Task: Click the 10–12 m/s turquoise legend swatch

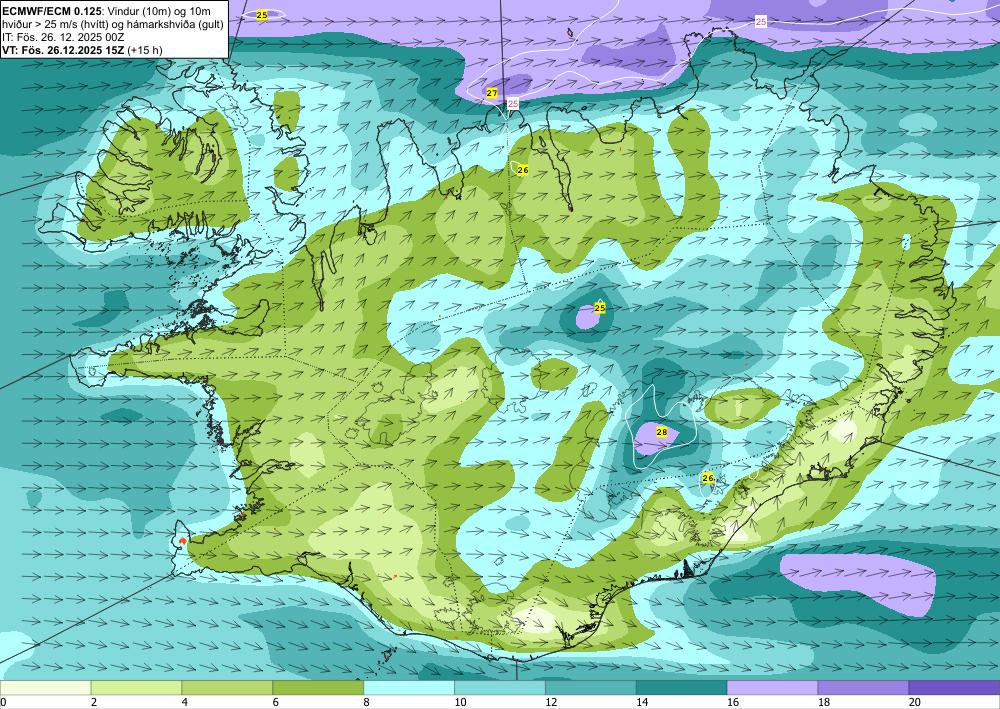Action: 500,688
